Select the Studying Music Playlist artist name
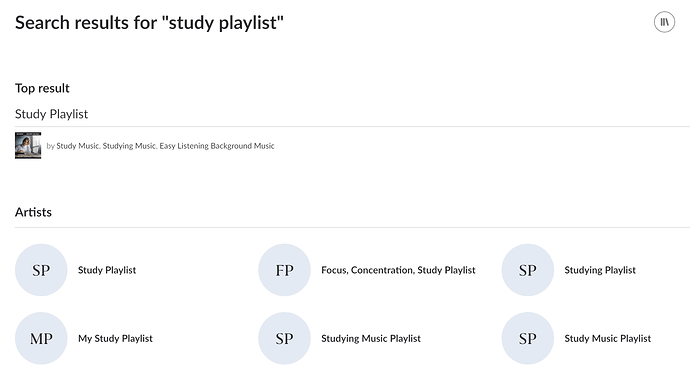This screenshot has height=390, width=690. (371, 338)
